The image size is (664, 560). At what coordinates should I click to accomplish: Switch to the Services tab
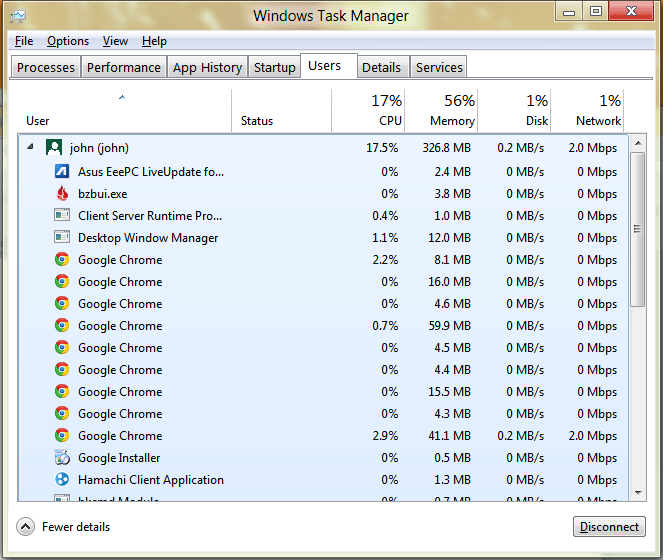tap(439, 67)
